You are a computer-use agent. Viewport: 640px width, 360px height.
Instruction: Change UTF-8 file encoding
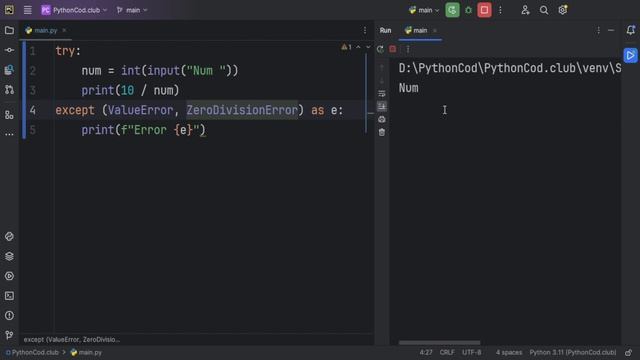(x=471, y=353)
